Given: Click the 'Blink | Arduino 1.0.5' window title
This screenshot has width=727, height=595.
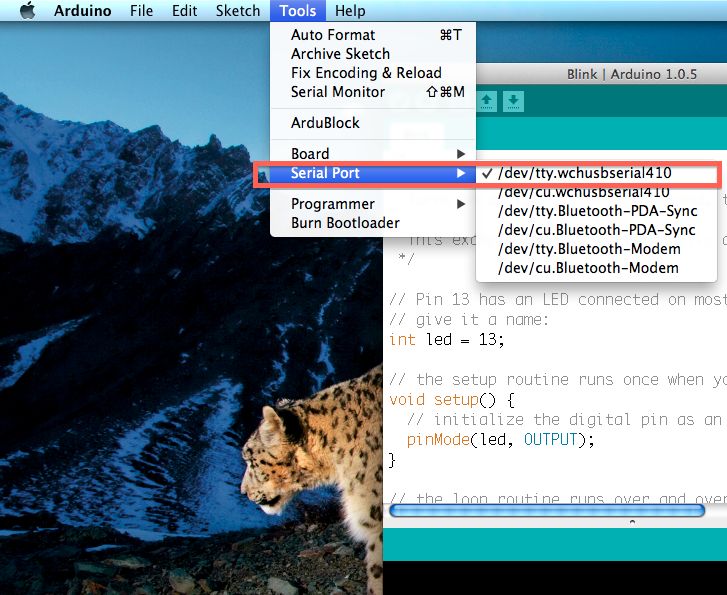Looking at the screenshot, I should [631, 74].
